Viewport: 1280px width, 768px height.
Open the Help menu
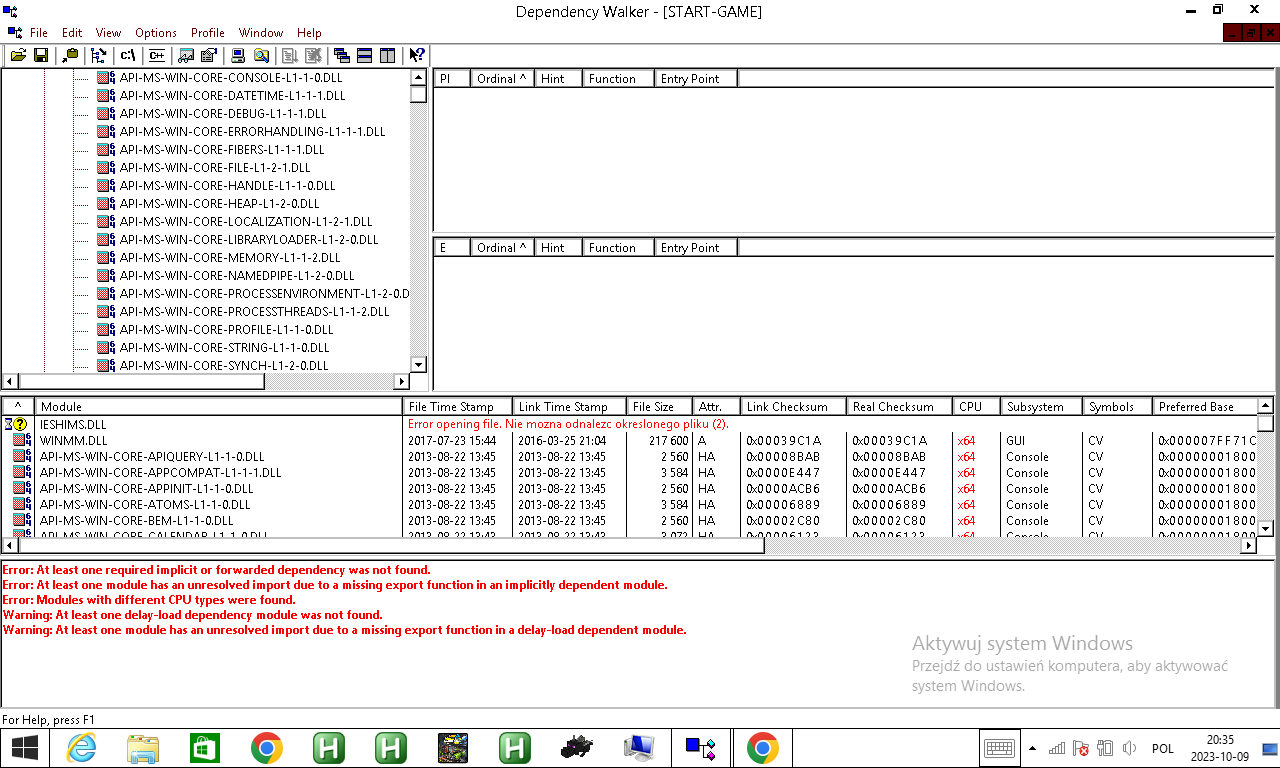[310, 33]
